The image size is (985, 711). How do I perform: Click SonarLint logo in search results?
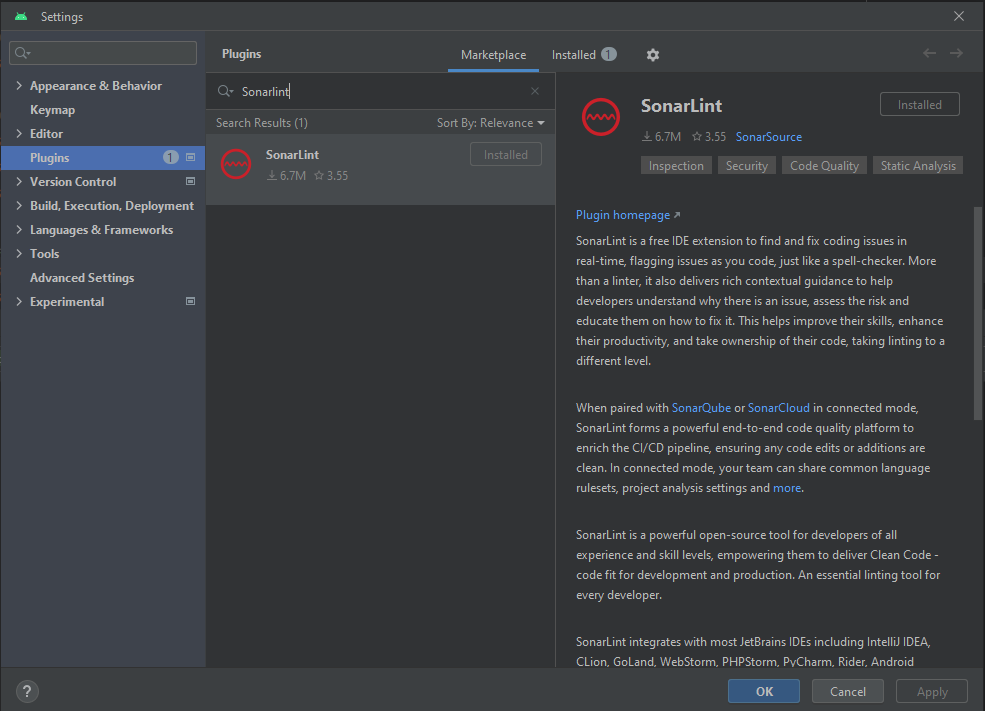(x=236, y=164)
